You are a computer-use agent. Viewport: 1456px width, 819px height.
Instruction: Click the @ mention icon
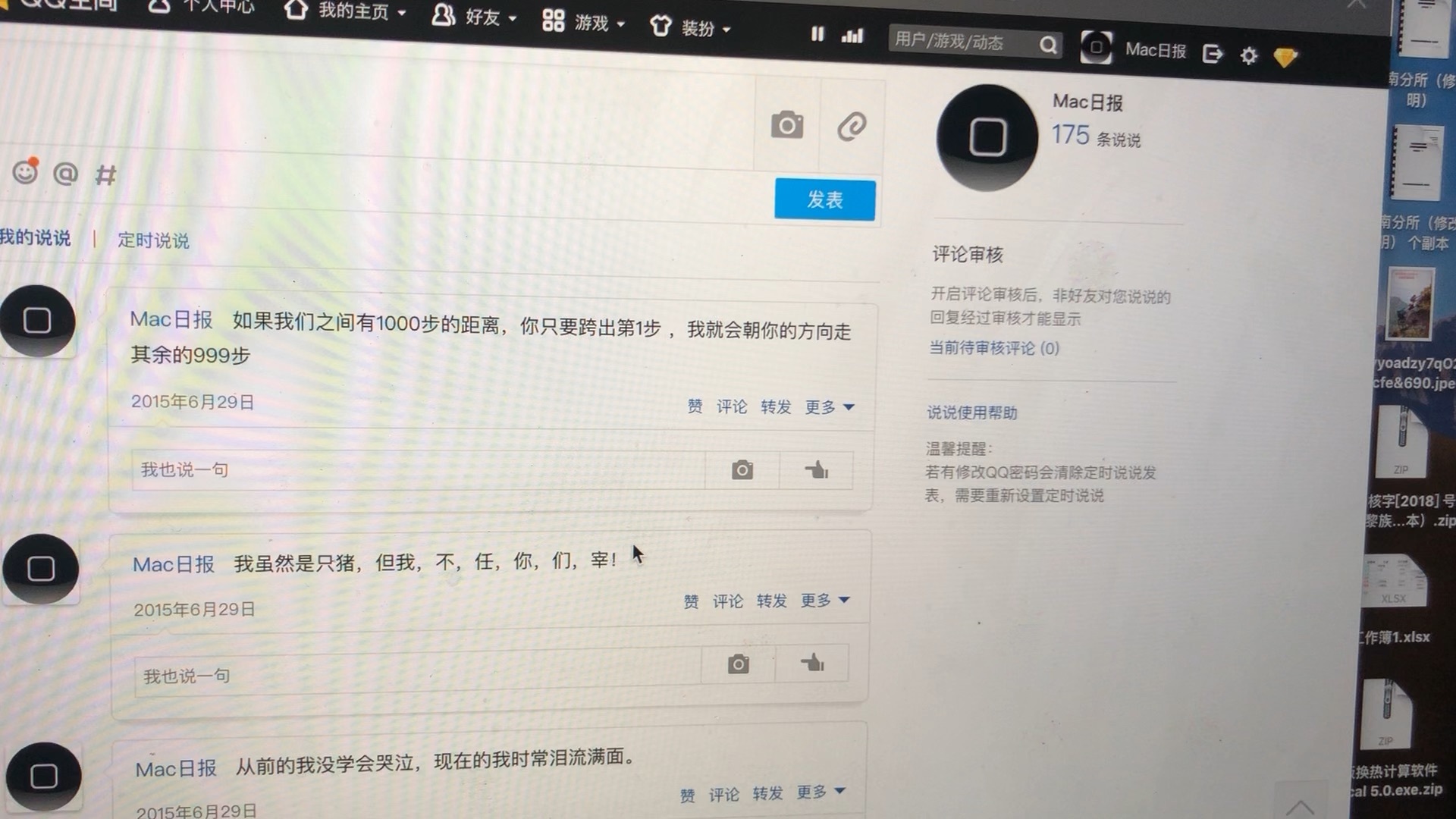[x=66, y=174]
